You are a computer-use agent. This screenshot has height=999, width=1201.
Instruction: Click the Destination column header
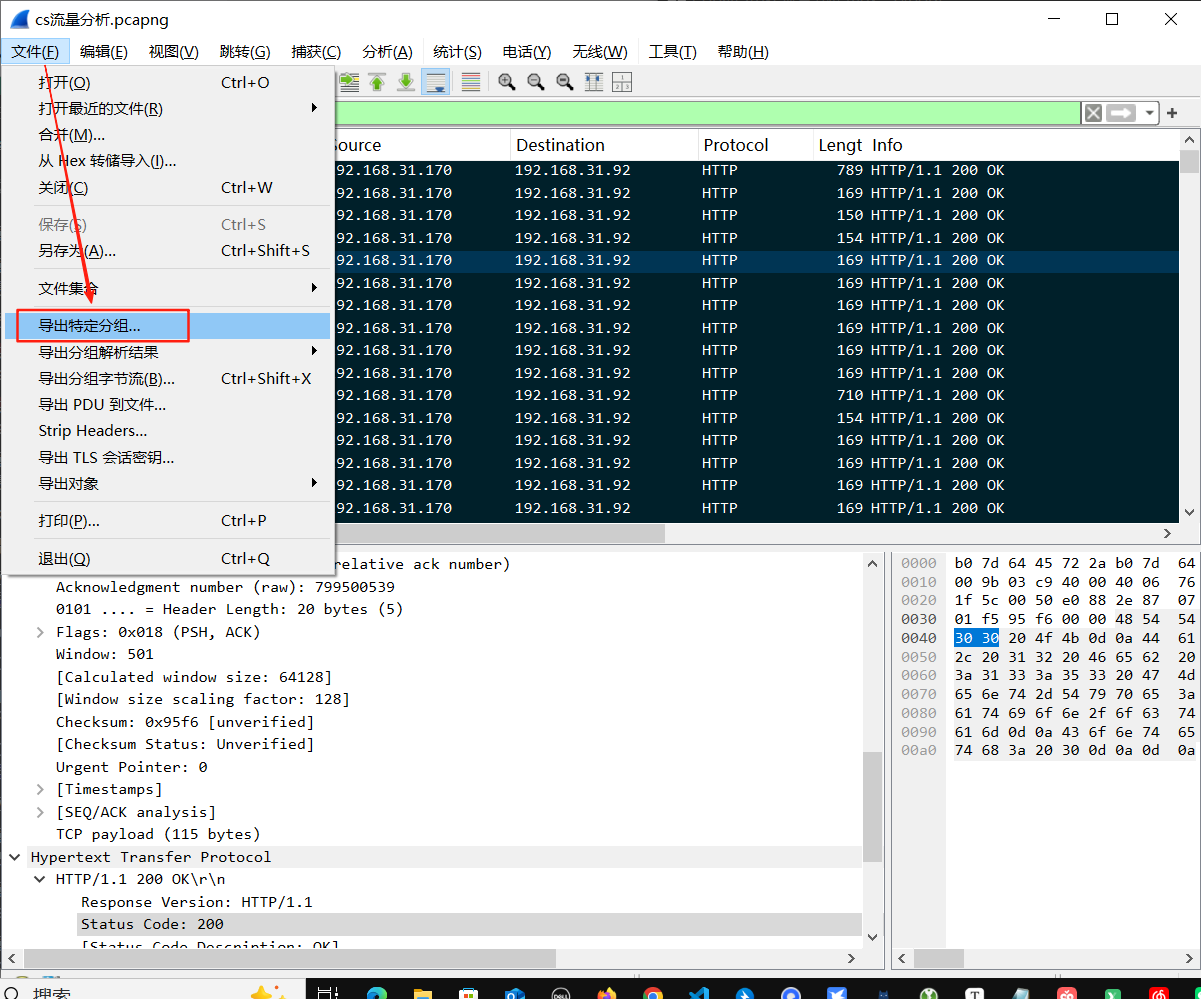coord(560,145)
